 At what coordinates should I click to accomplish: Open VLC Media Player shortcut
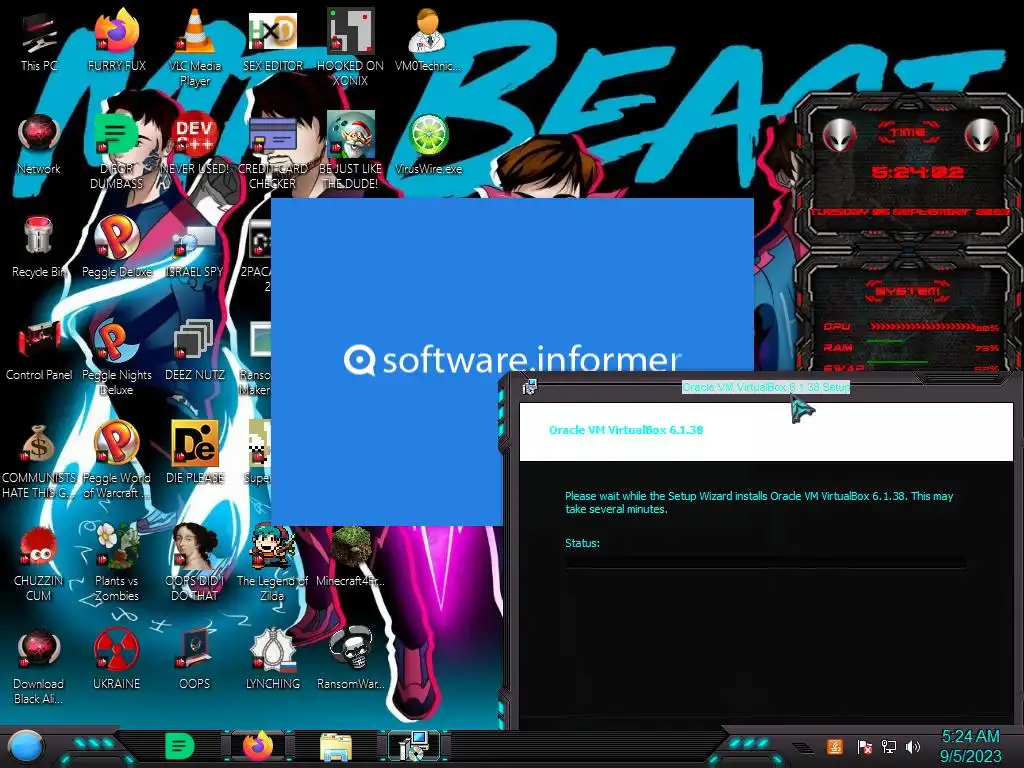(x=195, y=47)
